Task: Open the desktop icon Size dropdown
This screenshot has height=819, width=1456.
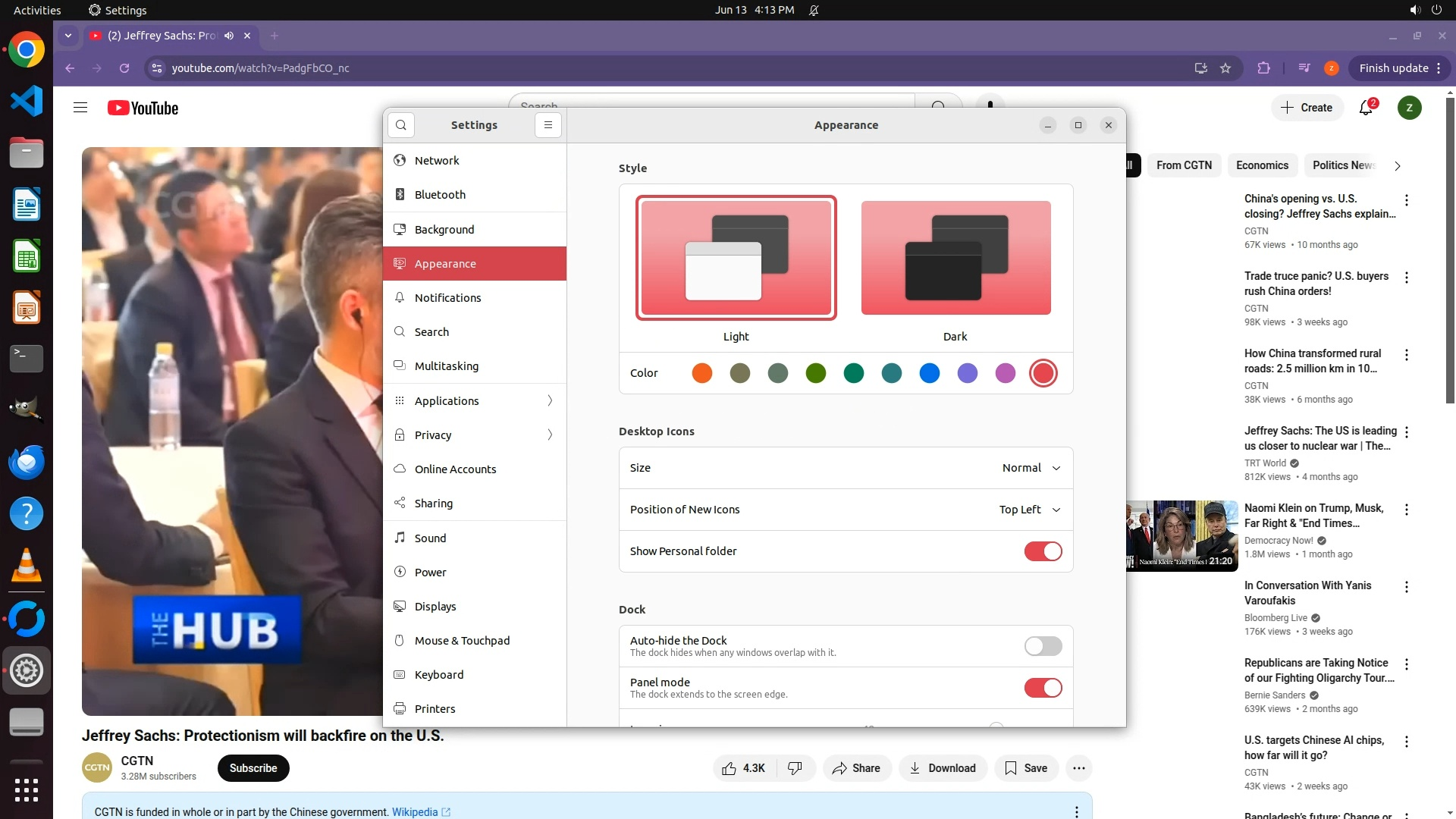Action: pyautogui.click(x=1031, y=468)
